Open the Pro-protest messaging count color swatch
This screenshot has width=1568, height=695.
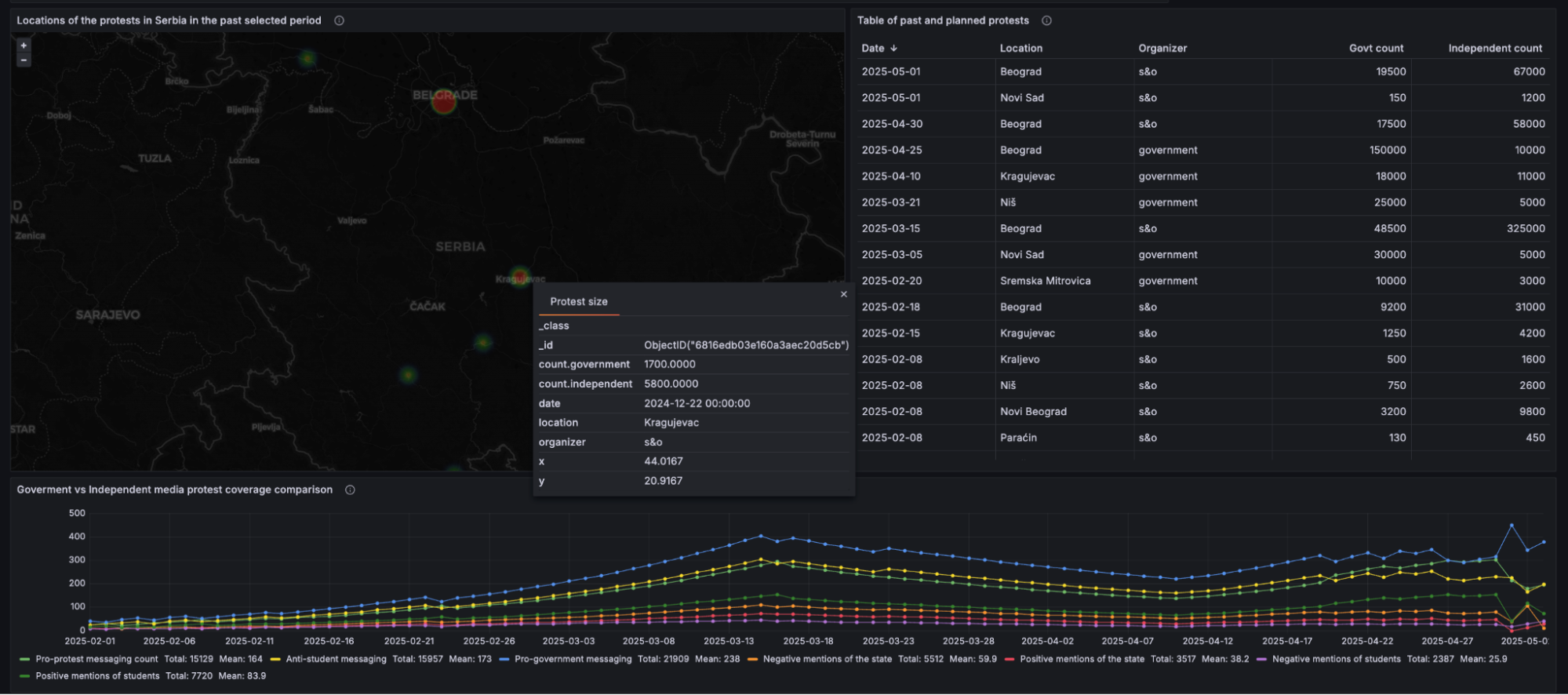[25, 659]
